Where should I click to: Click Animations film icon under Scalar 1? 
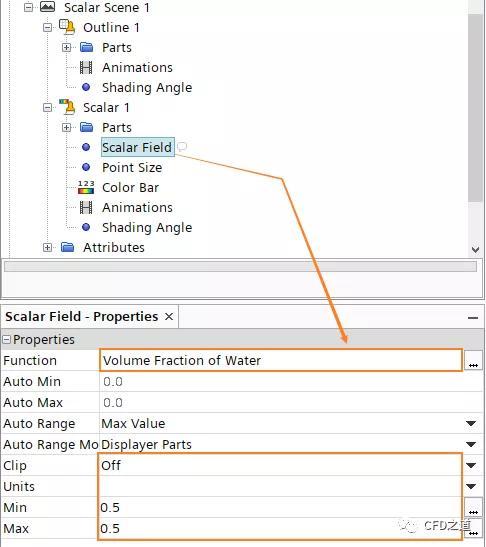click(86, 208)
